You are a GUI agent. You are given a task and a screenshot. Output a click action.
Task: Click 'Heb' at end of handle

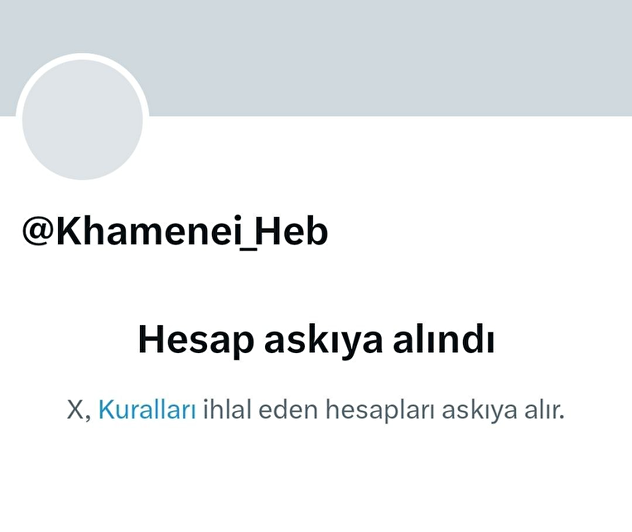pos(292,231)
